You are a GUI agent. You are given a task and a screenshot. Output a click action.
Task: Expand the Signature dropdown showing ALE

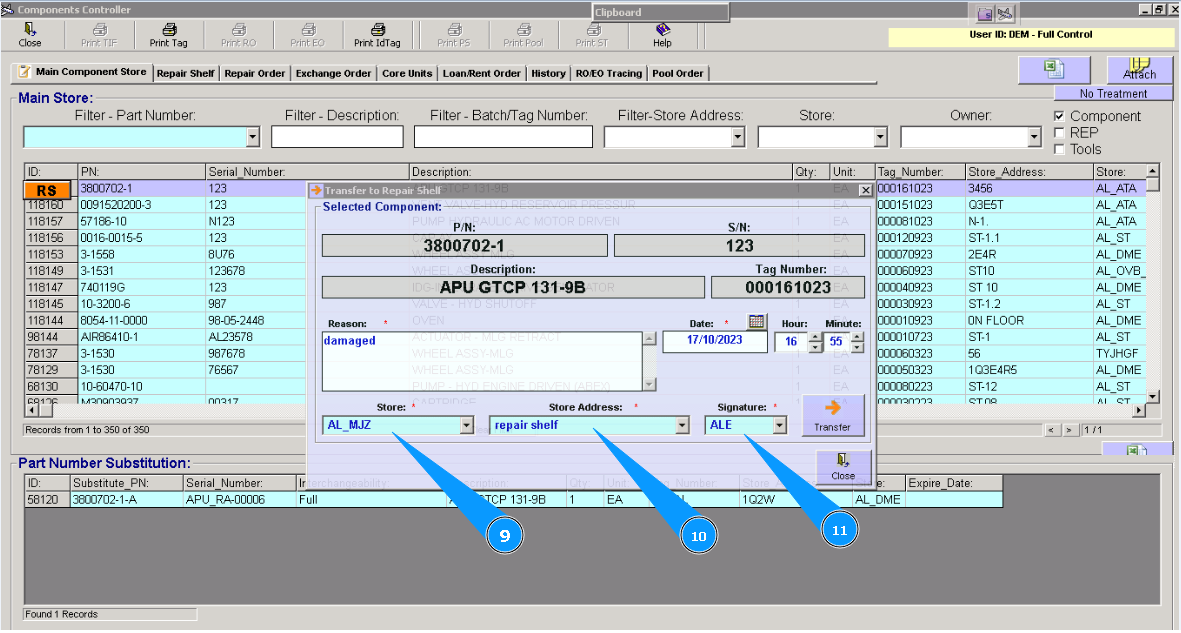click(x=782, y=424)
